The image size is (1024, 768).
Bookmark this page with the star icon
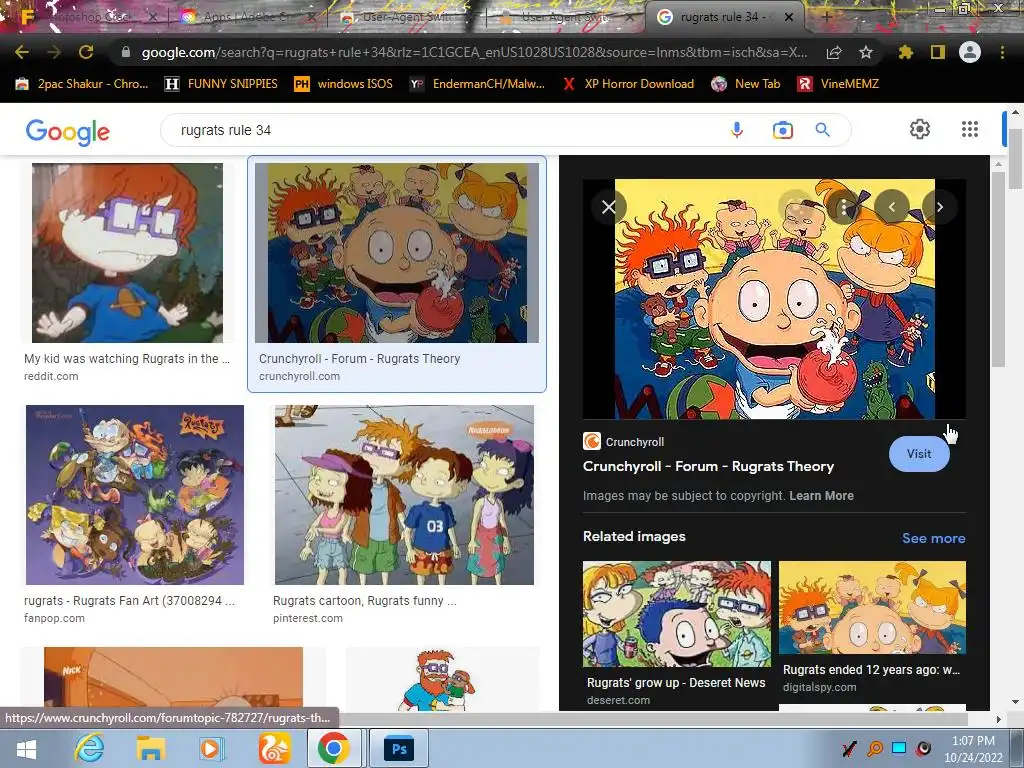866,52
